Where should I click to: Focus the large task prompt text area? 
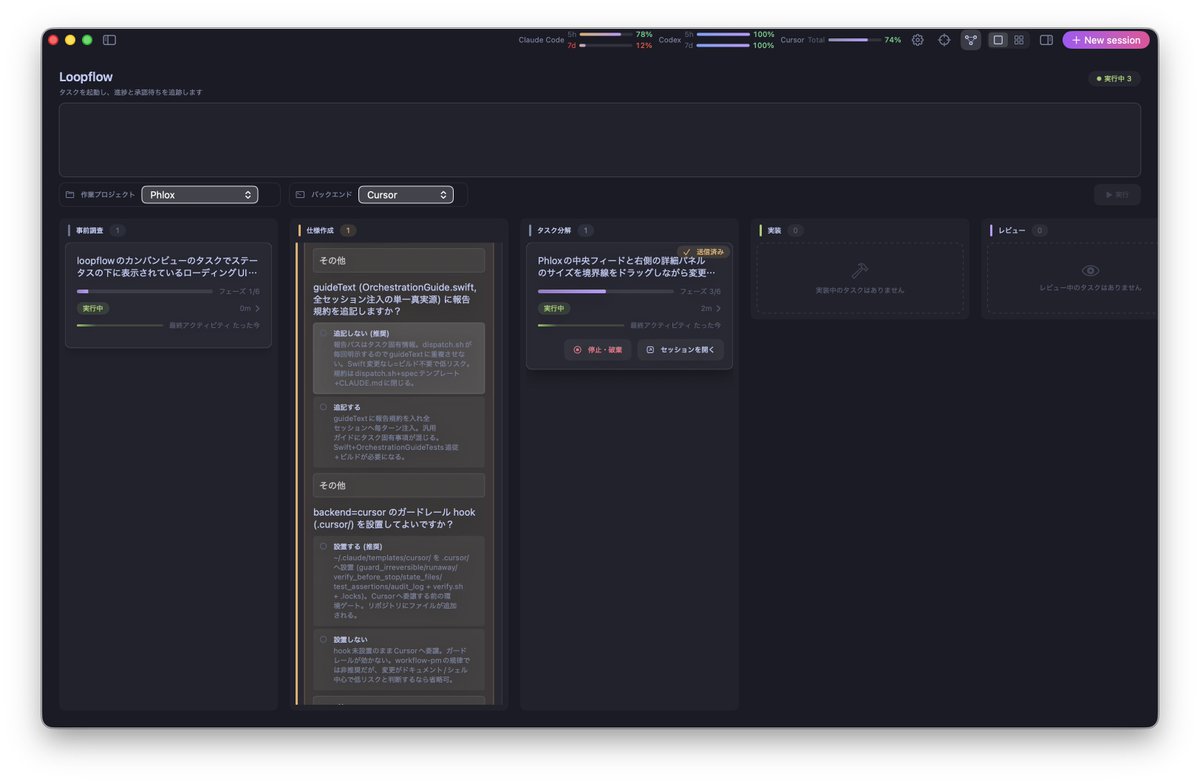(x=599, y=140)
